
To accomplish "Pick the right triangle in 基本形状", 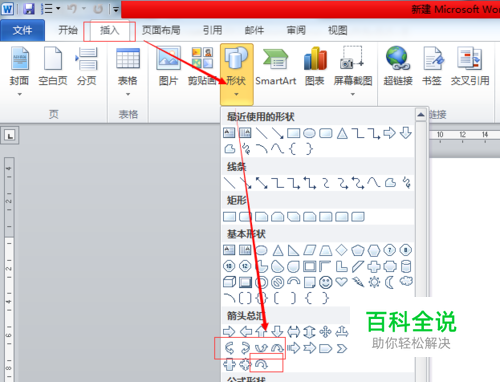I will (293, 250).
